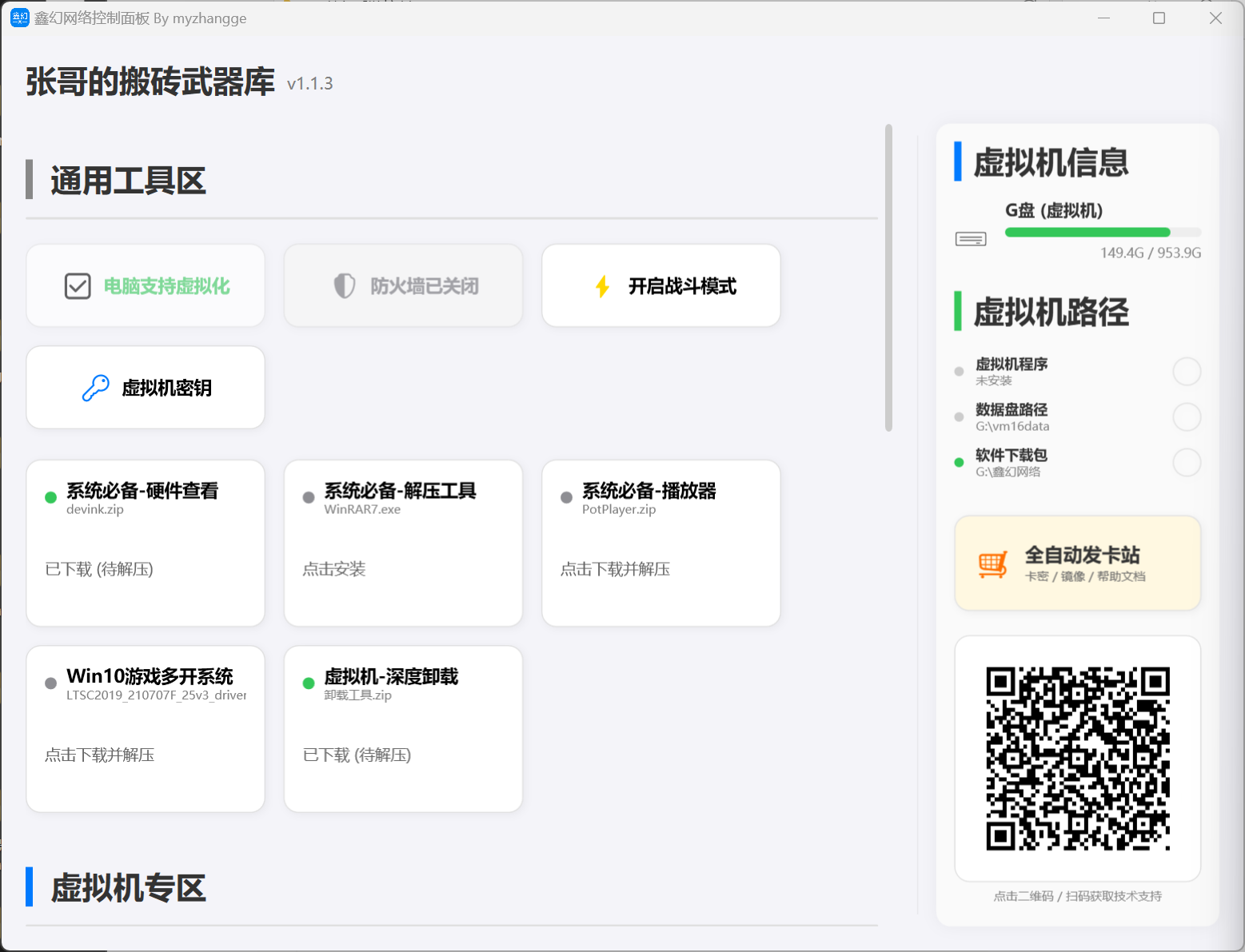
Task: Click the 电脑支持虚拟化 status button
Action: pyautogui.click(x=146, y=285)
